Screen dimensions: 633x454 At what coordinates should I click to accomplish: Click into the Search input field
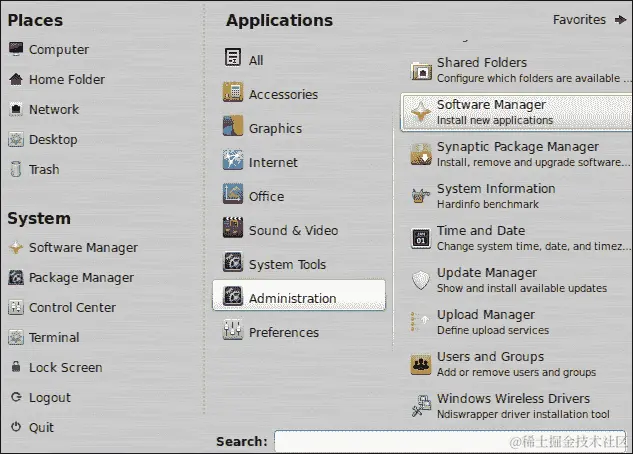451,441
